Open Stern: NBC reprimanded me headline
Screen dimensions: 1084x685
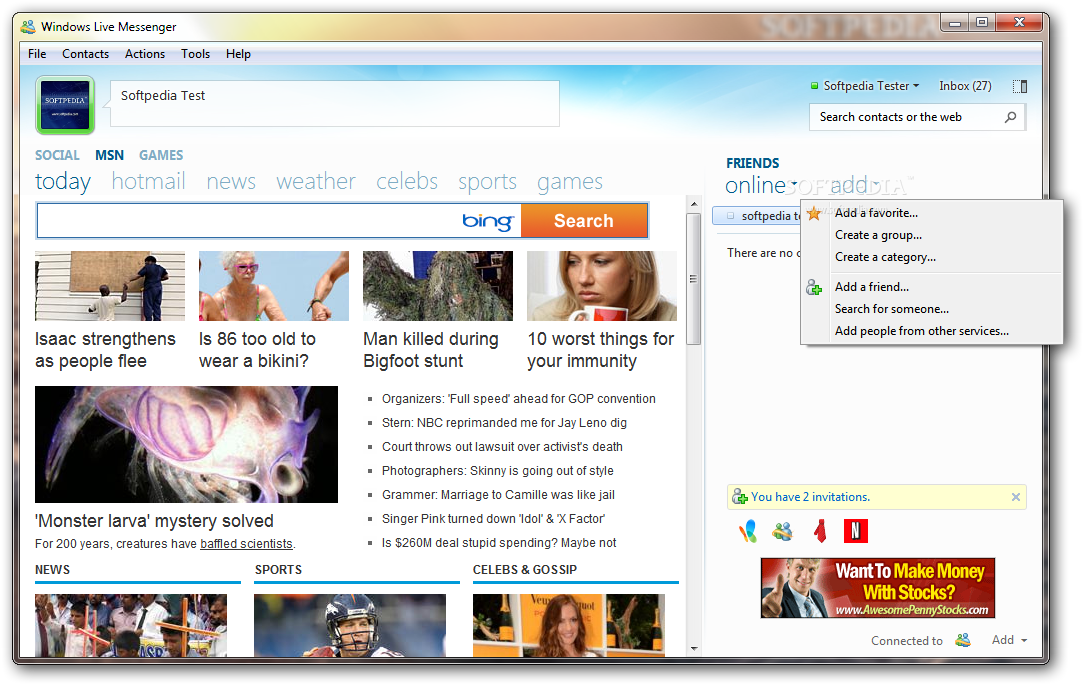pos(504,423)
